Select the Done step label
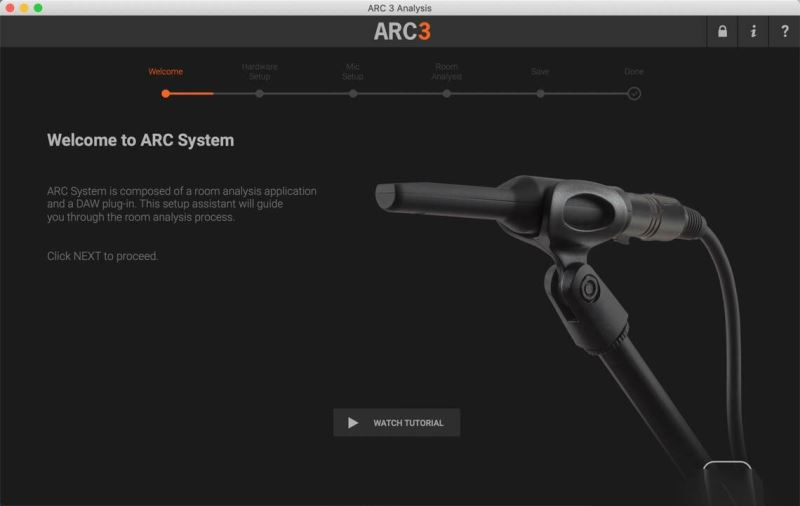The width and height of the screenshot is (800, 506). 634,71
